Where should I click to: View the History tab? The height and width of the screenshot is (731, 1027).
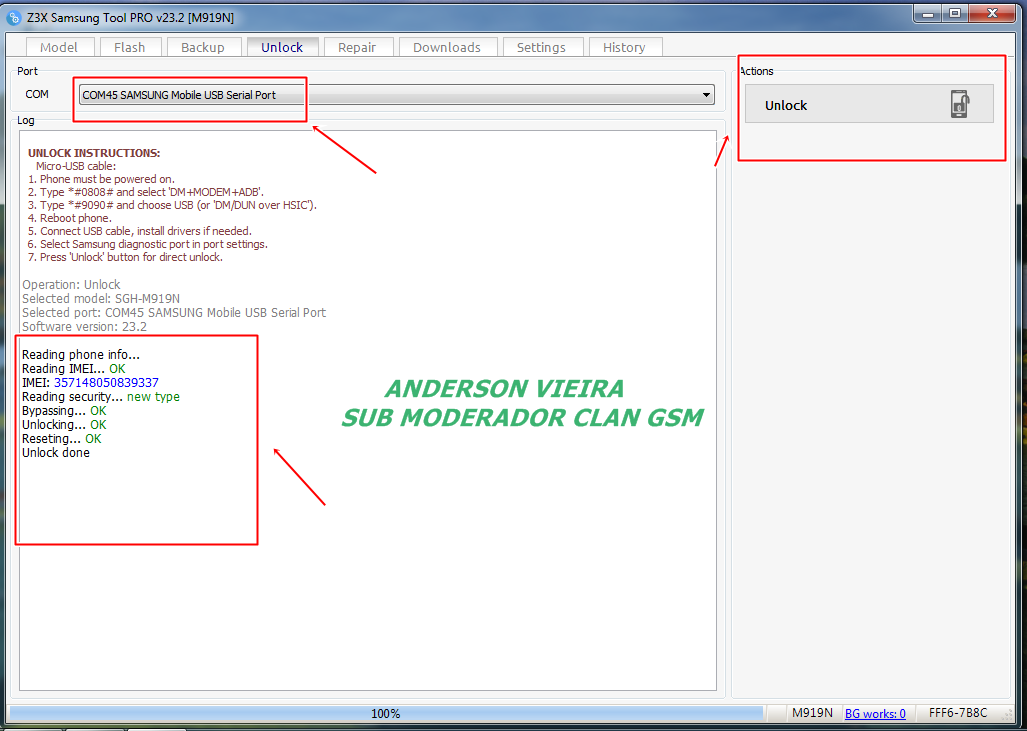pyautogui.click(x=624, y=47)
